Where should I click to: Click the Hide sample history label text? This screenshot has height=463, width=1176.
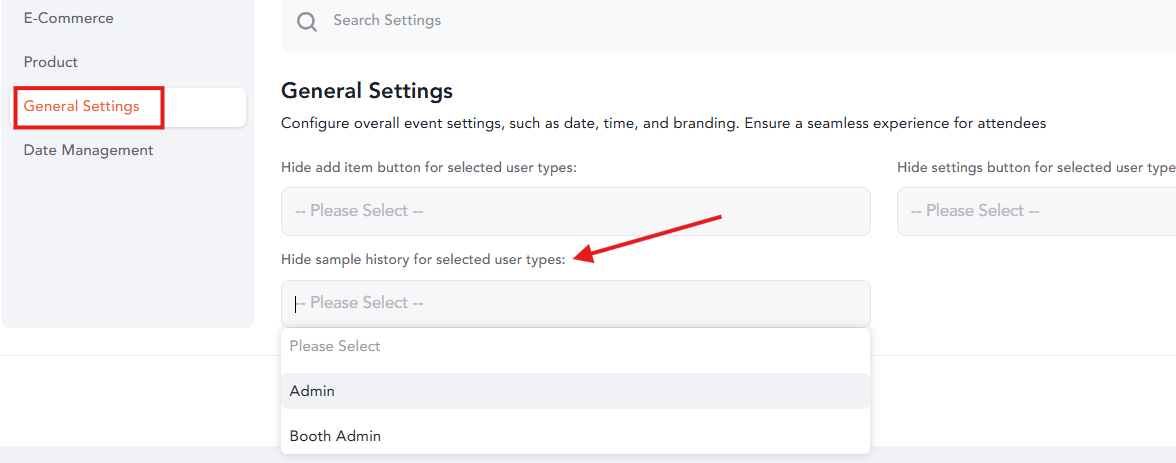(423, 260)
